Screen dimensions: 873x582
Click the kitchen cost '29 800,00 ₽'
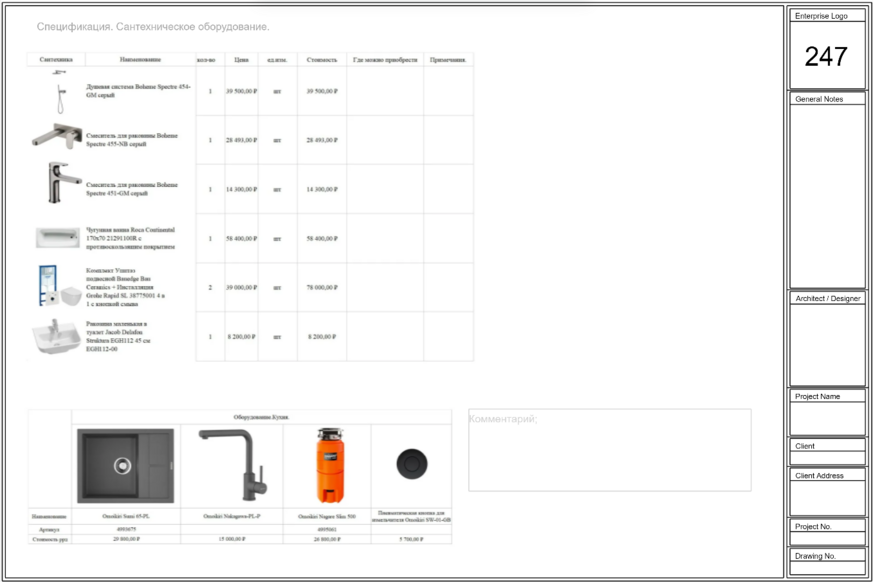tap(126, 539)
